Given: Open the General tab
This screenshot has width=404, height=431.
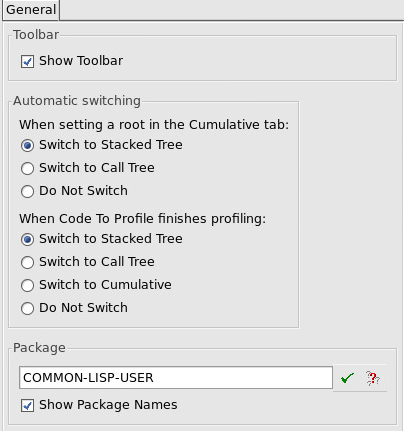Looking at the screenshot, I should click(31, 10).
